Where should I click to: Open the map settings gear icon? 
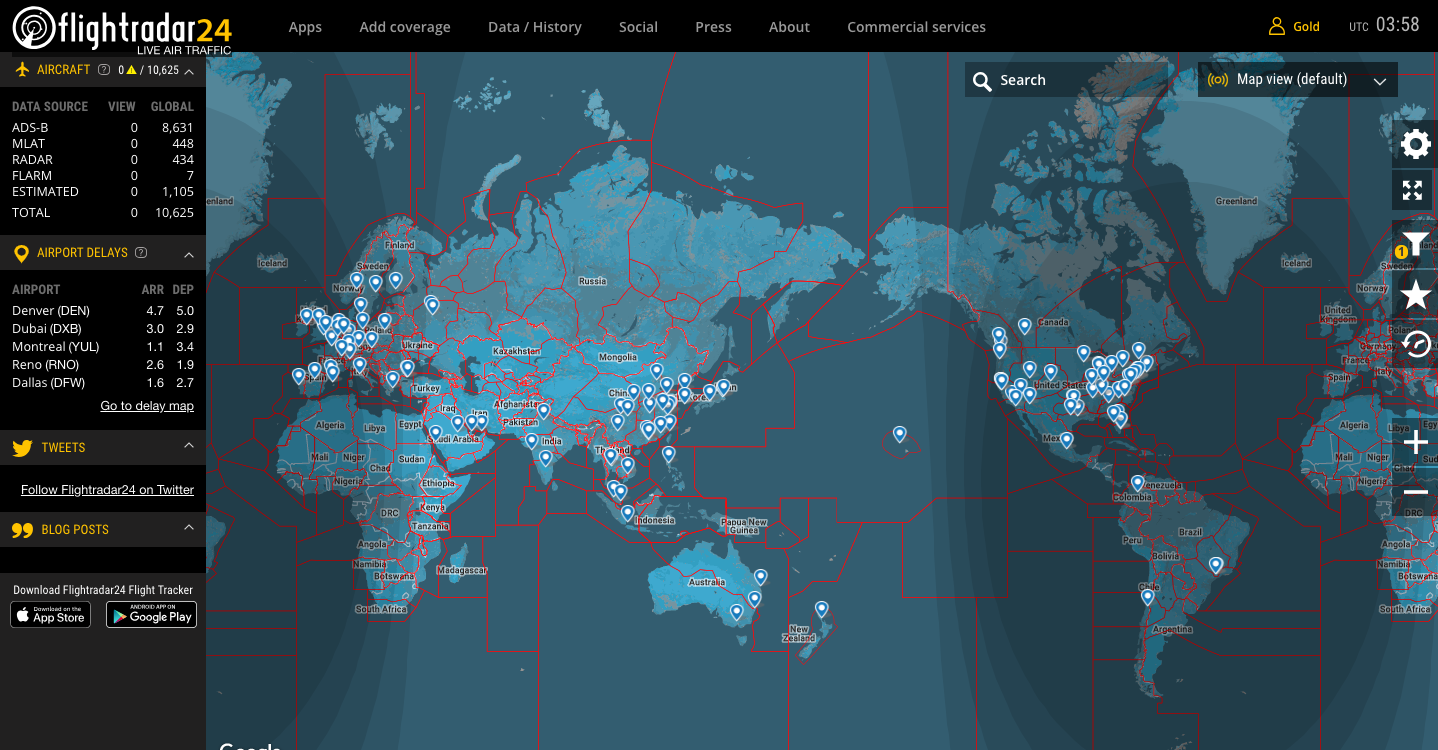pos(1415,144)
